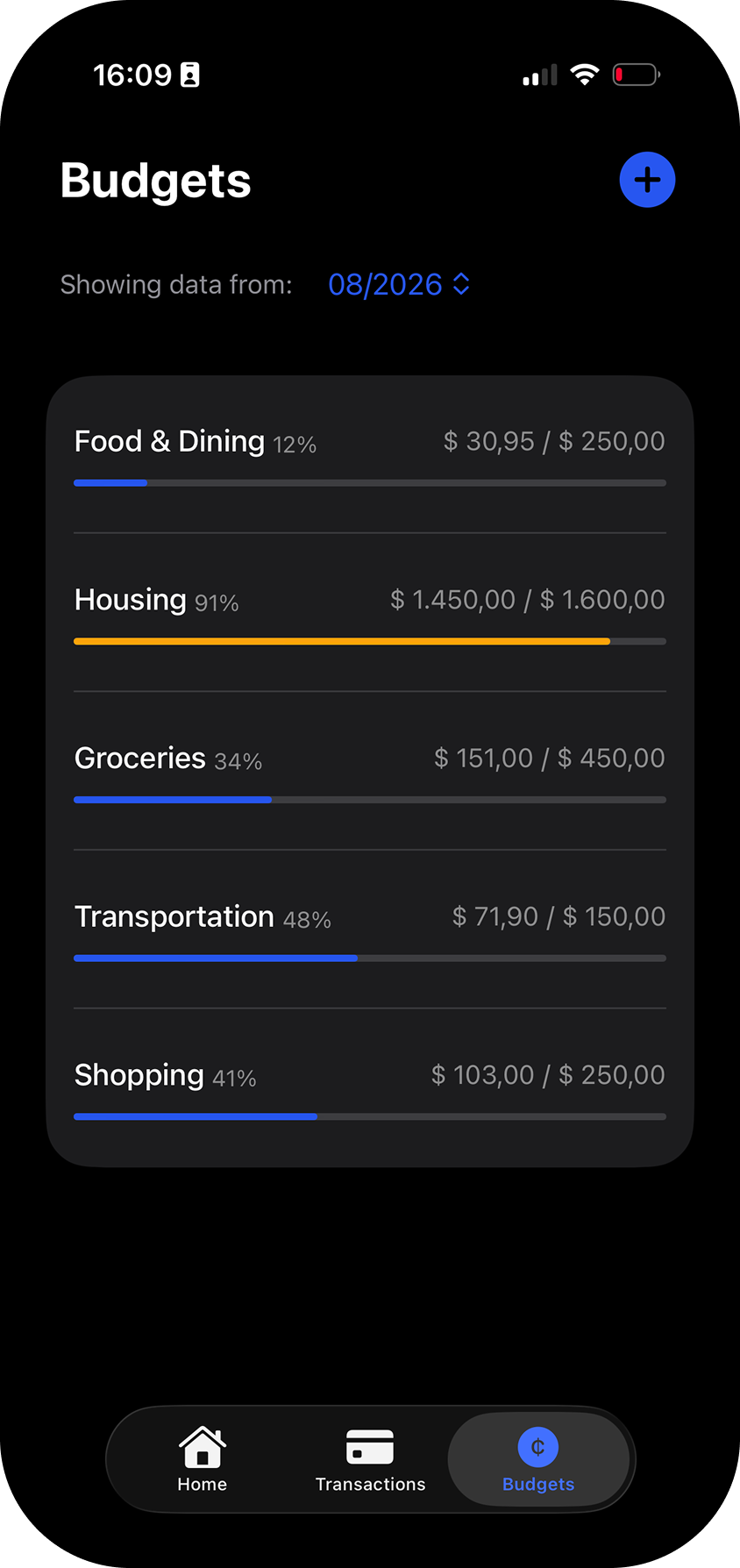The image size is (740, 1568).
Task: Tap the blue plus add budget button
Action: pyautogui.click(x=647, y=180)
